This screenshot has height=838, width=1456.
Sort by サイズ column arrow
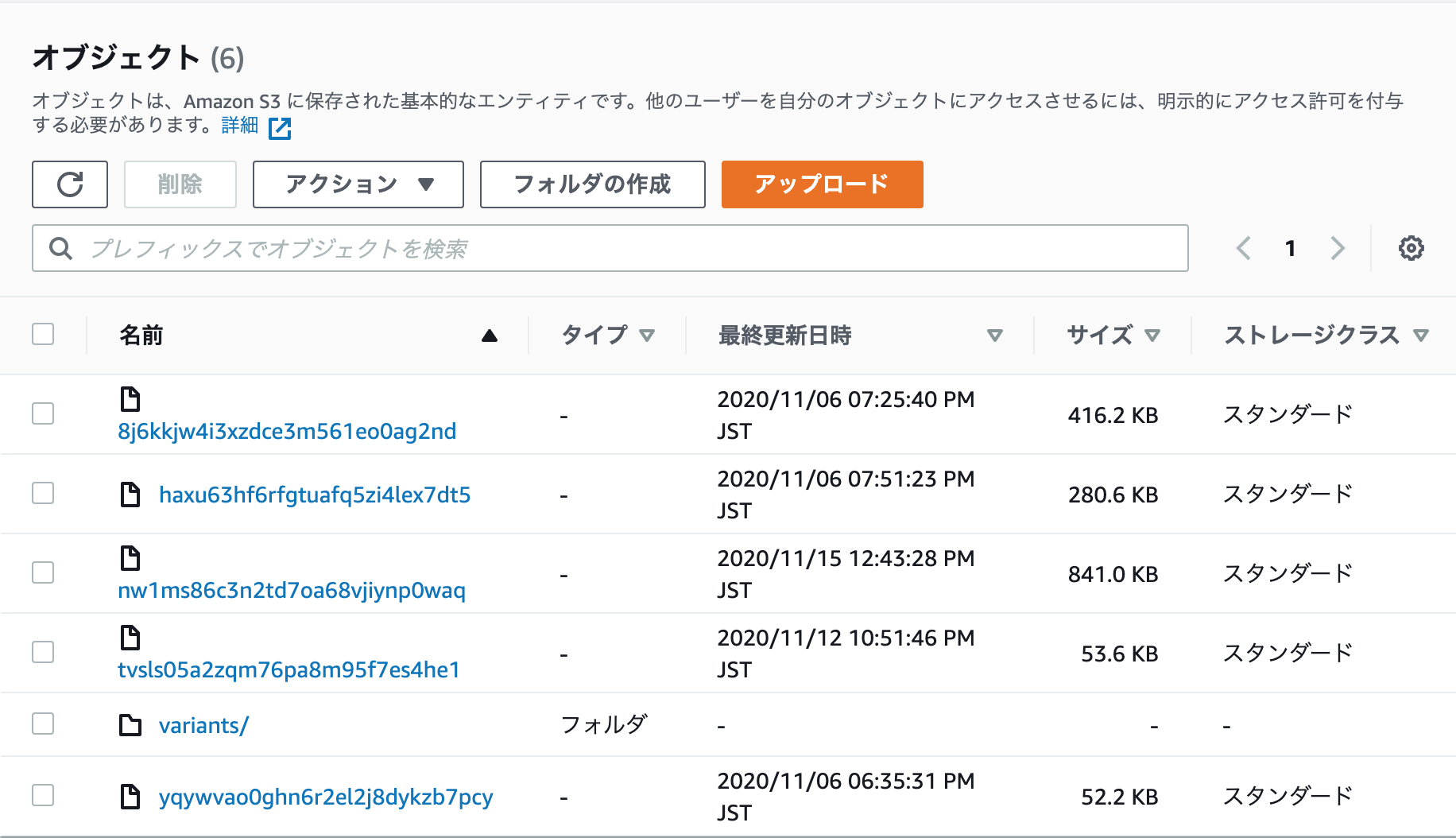1152,336
